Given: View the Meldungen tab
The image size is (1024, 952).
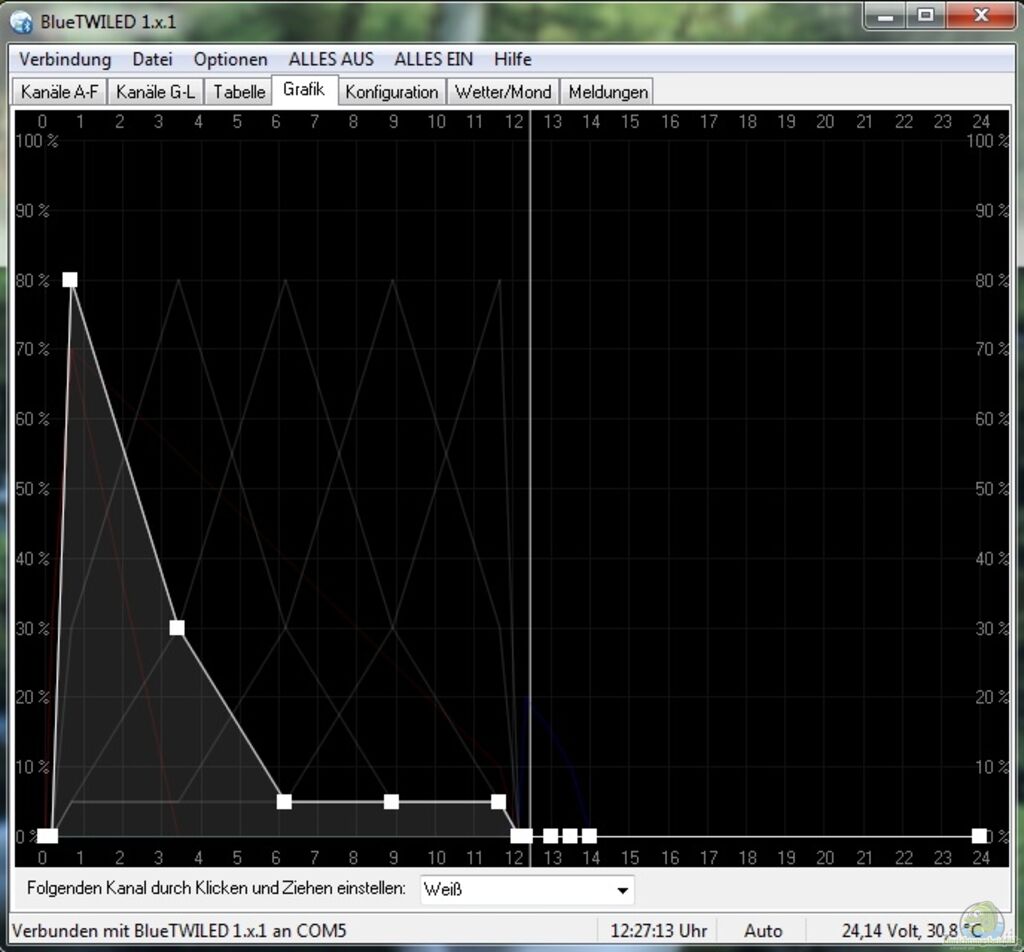Looking at the screenshot, I should point(608,92).
